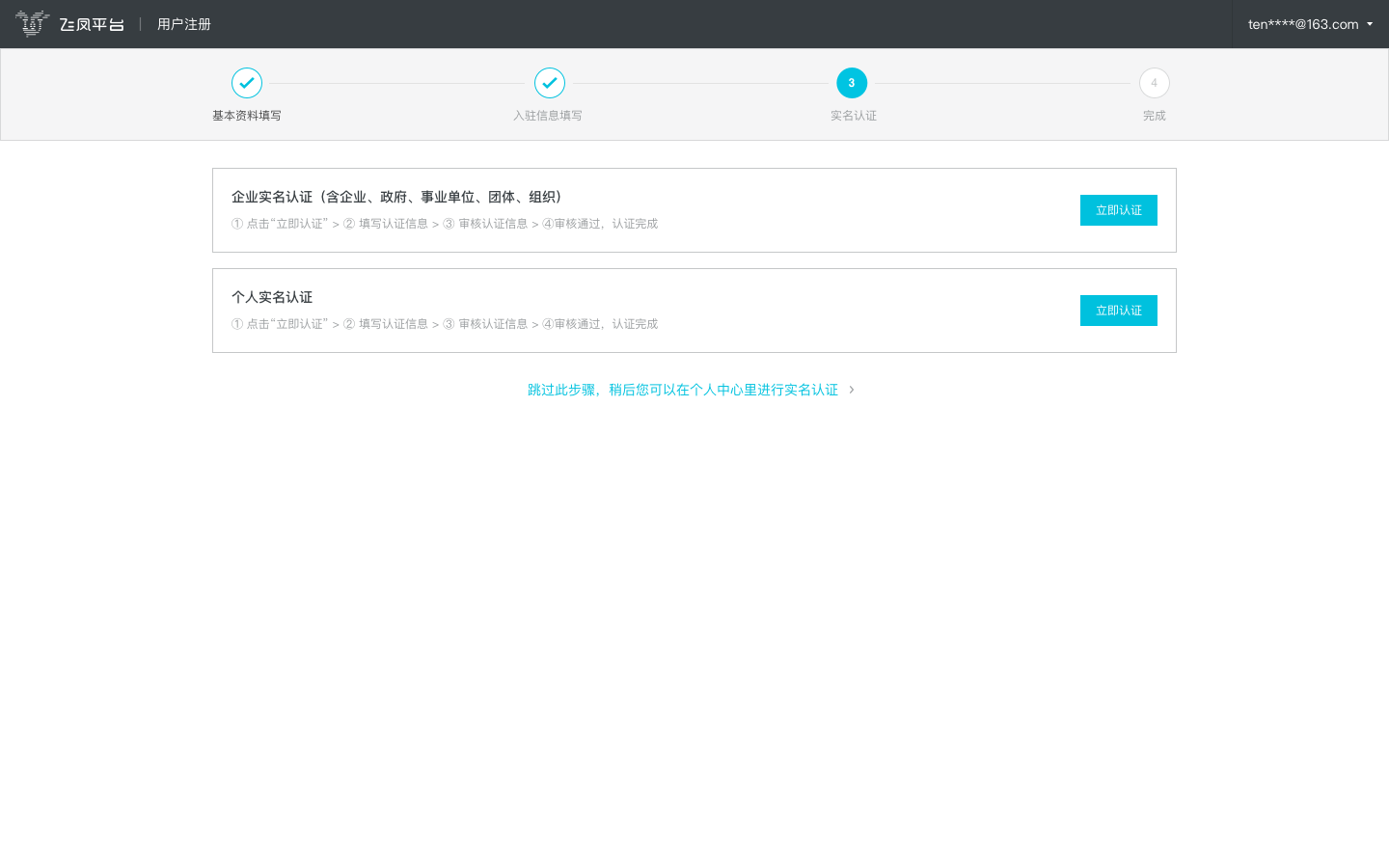The width and height of the screenshot is (1389, 868).
Task: Select the 完成 step label
Action: pyautogui.click(x=1155, y=116)
